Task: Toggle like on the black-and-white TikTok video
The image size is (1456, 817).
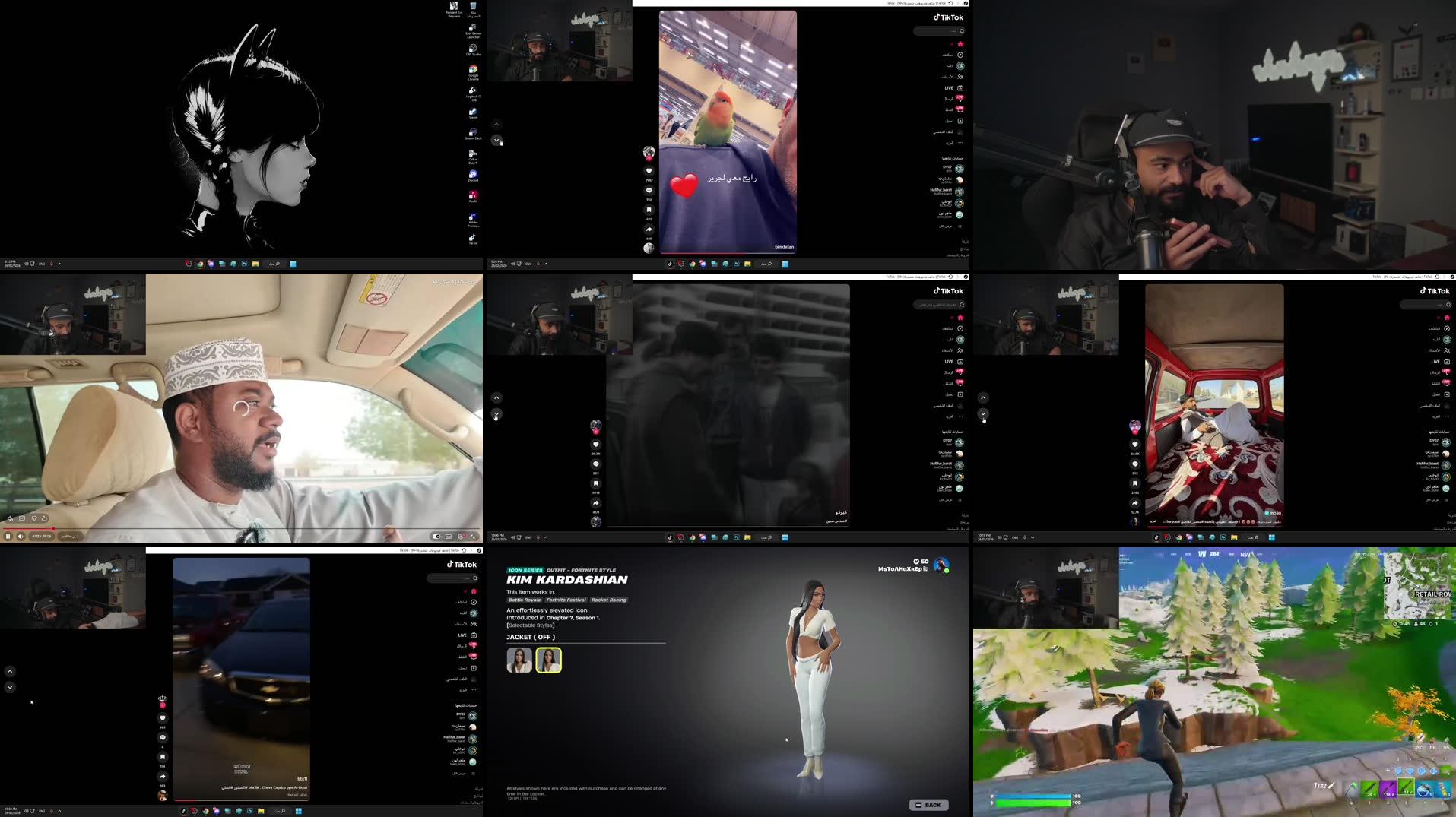Action: [595, 443]
